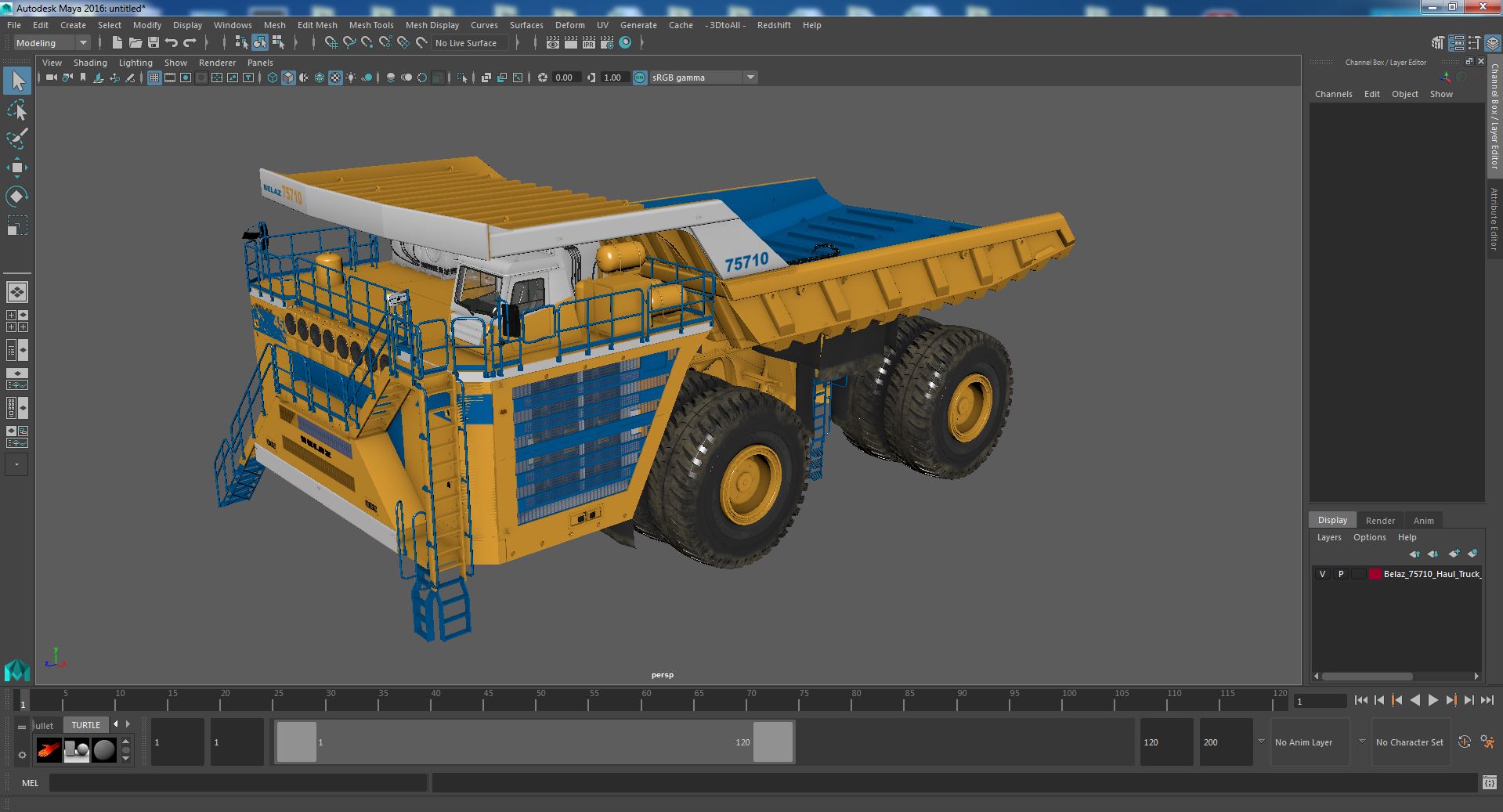Open animation preferences running-man icon
Screen dimensions: 1503x812
(1487, 742)
